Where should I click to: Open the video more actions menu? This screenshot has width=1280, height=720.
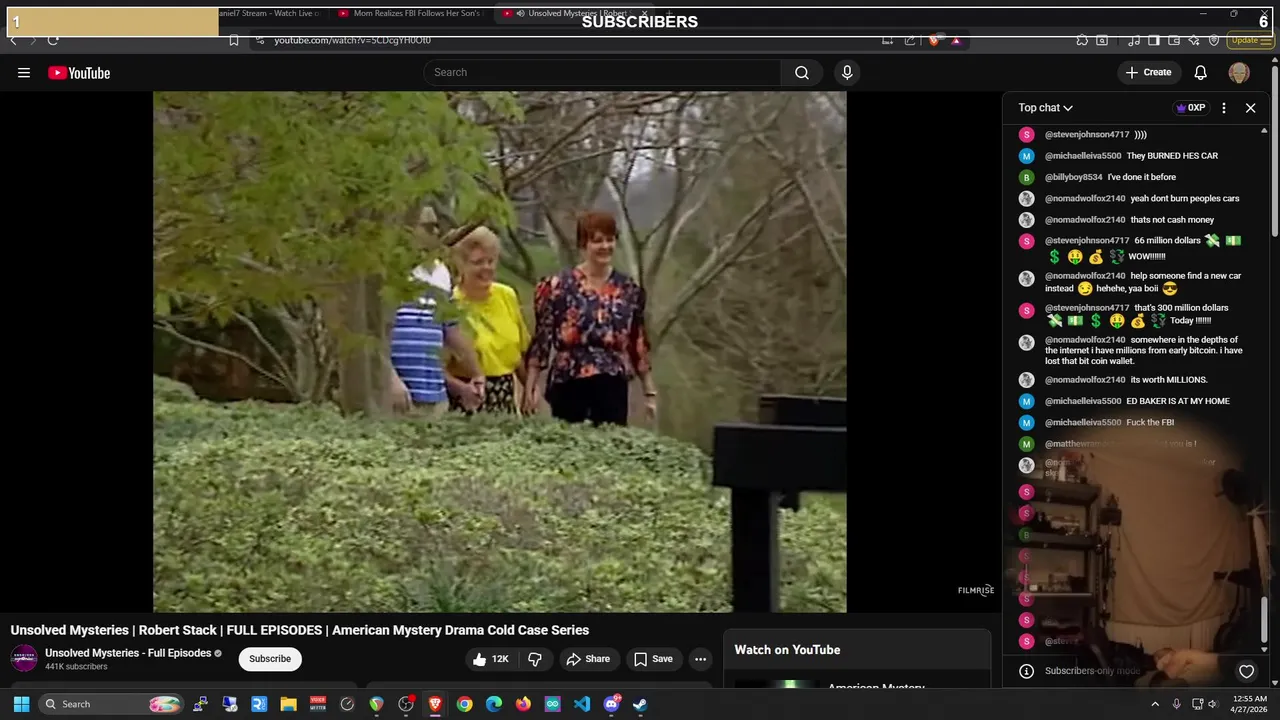pyautogui.click(x=701, y=659)
